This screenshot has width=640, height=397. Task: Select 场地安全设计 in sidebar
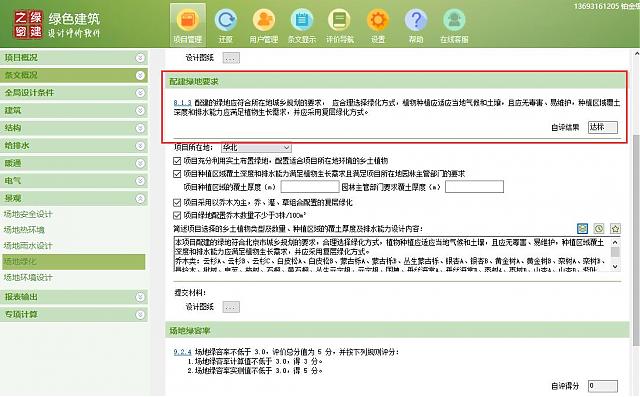pyautogui.click(x=28, y=214)
